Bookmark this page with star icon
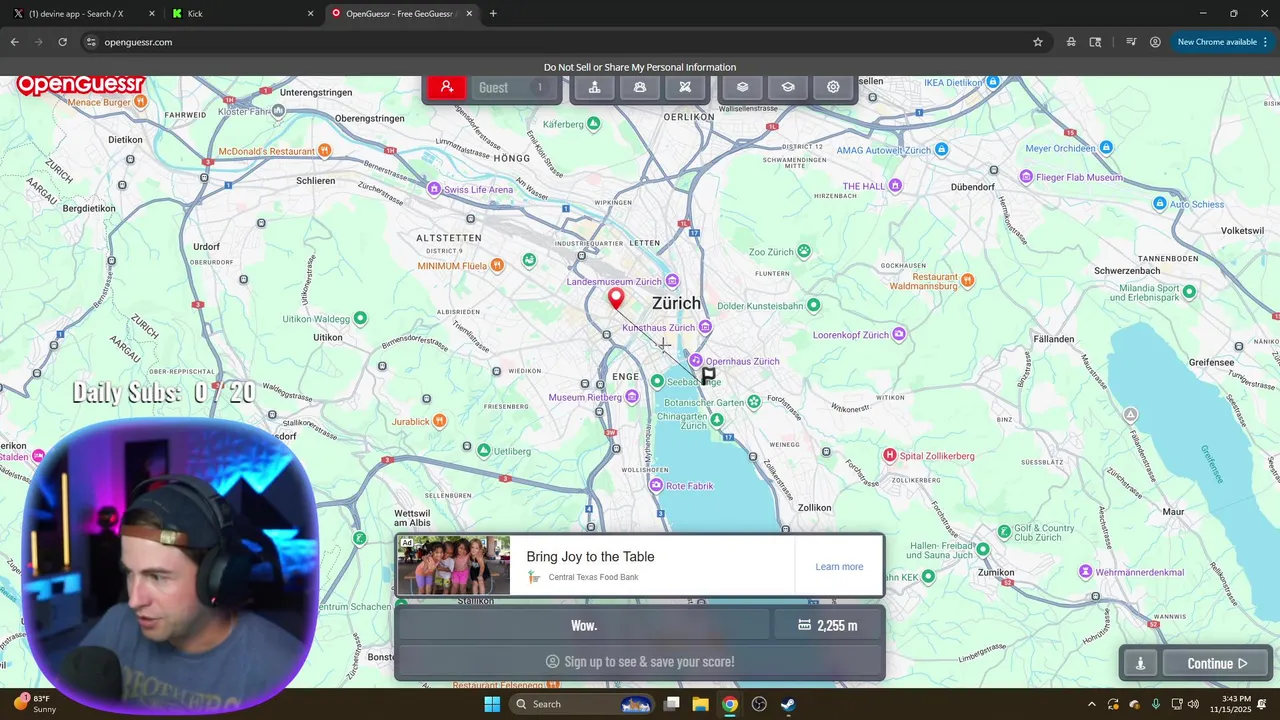The width and height of the screenshot is (1280, 720). point(1038,42)
